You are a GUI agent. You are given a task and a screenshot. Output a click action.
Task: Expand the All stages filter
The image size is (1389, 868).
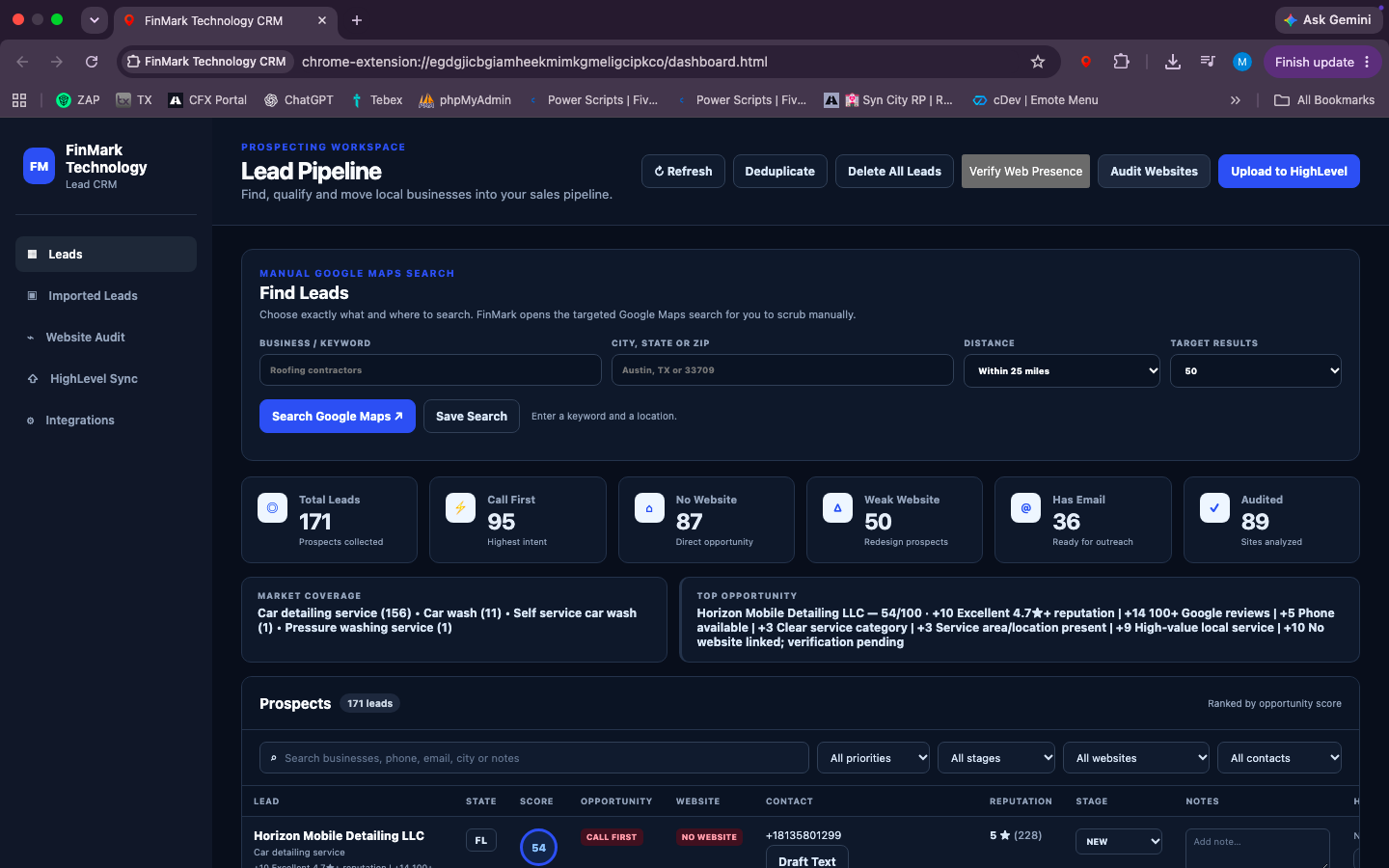pyautogui.click(x=996, y=758)
